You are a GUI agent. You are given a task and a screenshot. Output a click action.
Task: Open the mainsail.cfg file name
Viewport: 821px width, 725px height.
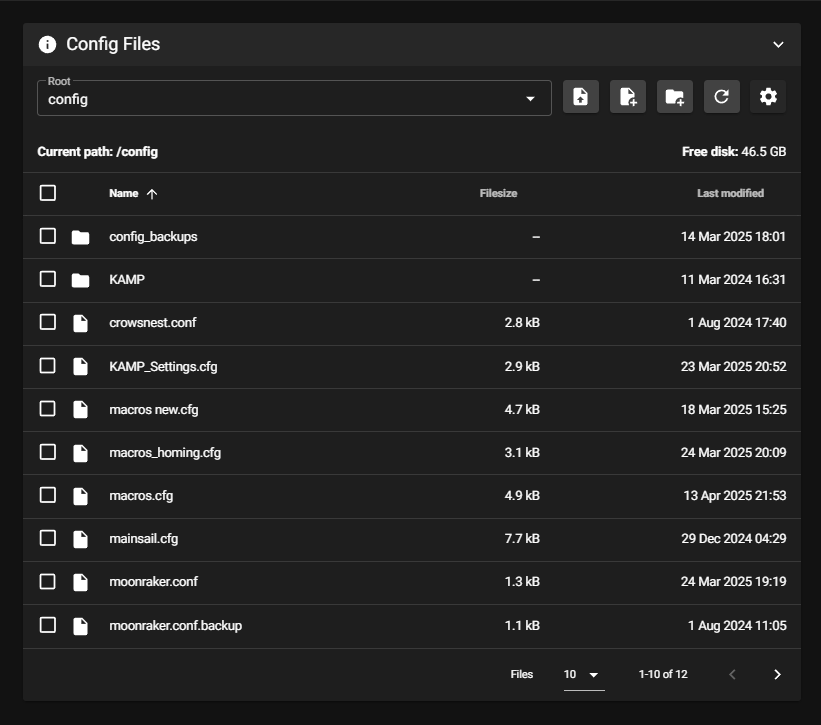tap(144, 539)
